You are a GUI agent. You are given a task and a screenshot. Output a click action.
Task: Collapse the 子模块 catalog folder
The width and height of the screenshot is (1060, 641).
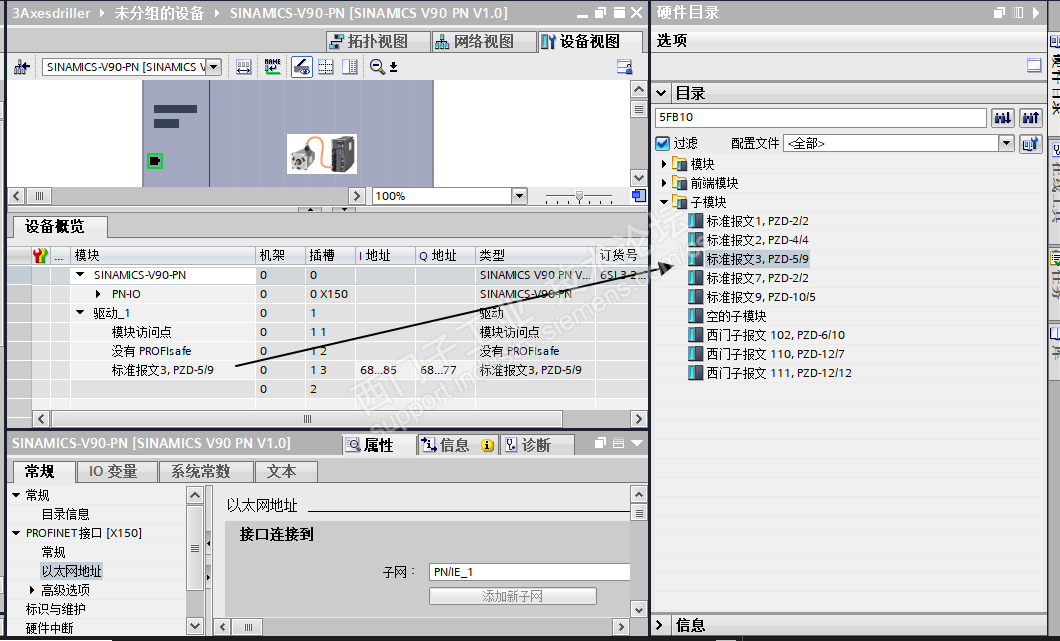(664, 202)
